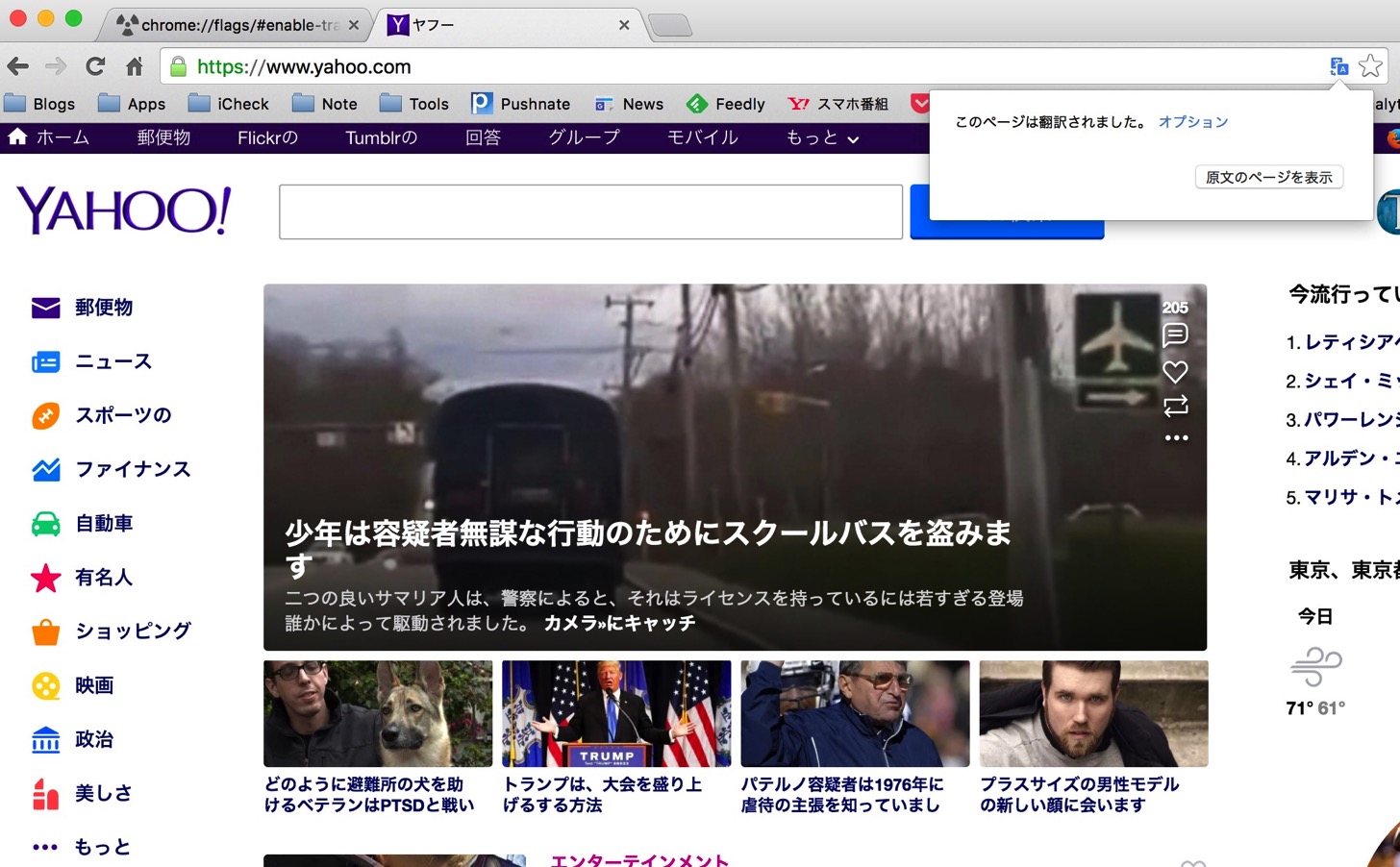Open the ショッピング bag icon
The image size is (1400, 867).
pos(45,632)
